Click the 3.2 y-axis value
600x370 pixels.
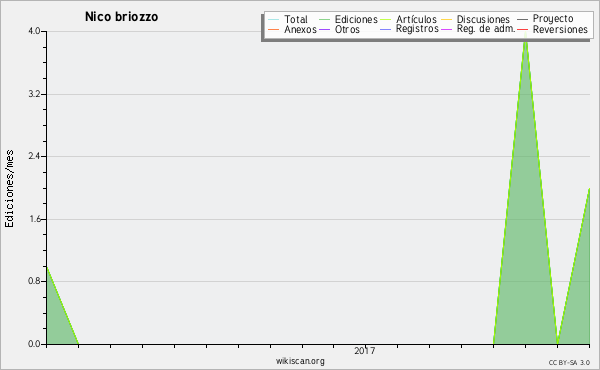point(34,94)
